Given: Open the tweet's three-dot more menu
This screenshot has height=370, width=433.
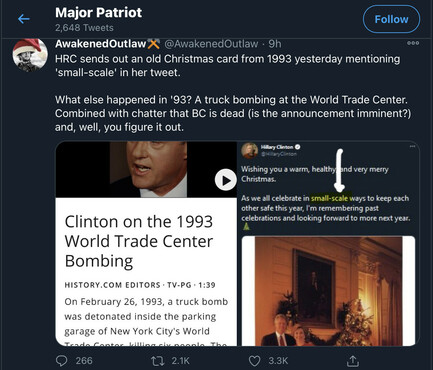Looking at the screenshot, I should point(413,43).
